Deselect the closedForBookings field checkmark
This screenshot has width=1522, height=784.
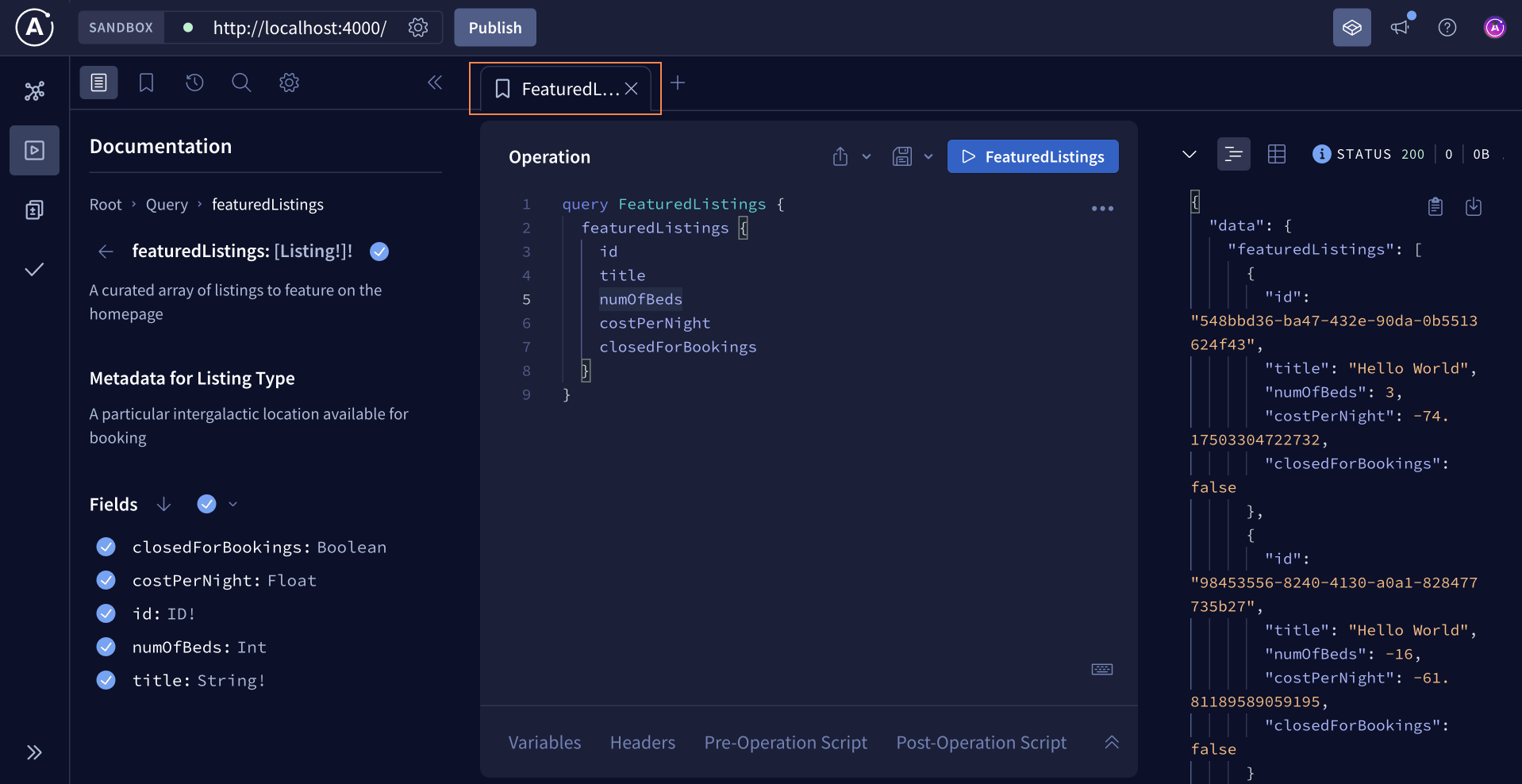point(106,547)
